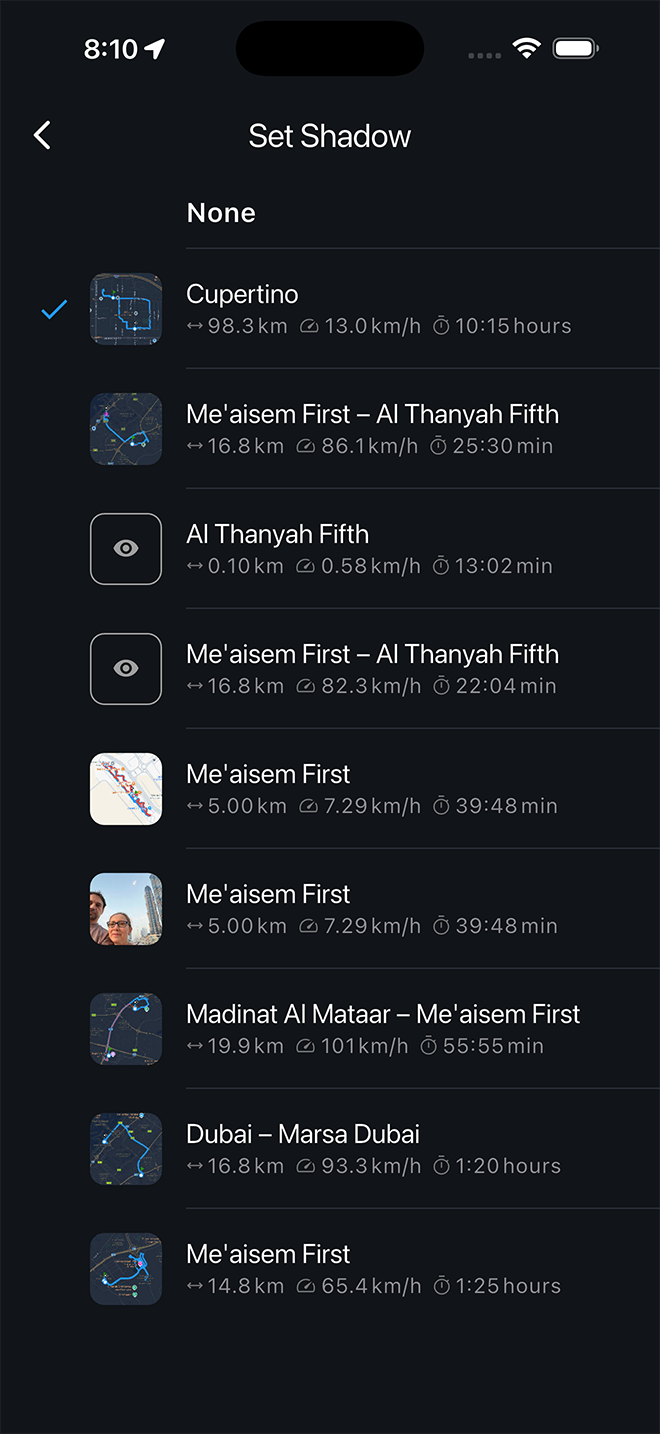Tap the Wi-Fi status icon
Image resolution: width=660 pixels, height=1434 pixels.
[x=526, y=48]
